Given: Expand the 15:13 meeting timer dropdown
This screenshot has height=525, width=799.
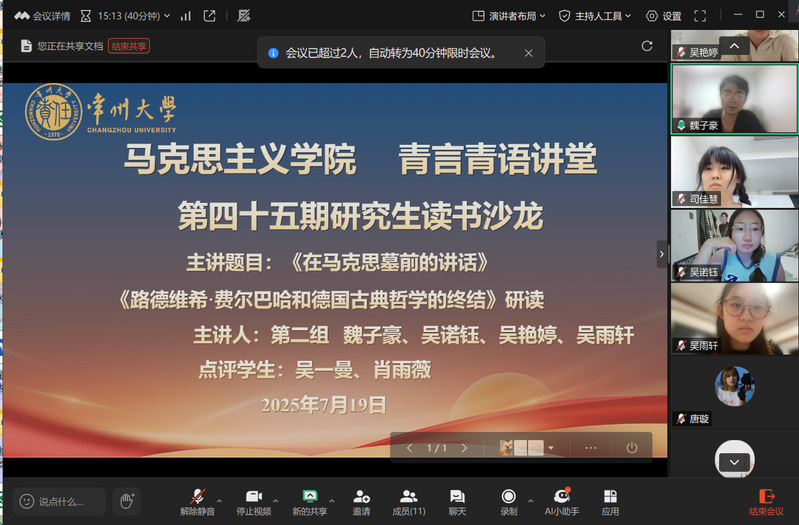Looking at the screenshot, I should [167, 16].
